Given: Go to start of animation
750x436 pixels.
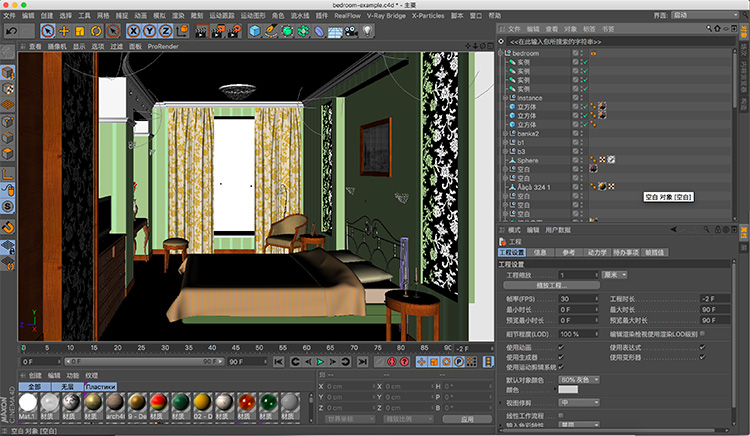Looking at the screenshot, I should click(279, 362).
